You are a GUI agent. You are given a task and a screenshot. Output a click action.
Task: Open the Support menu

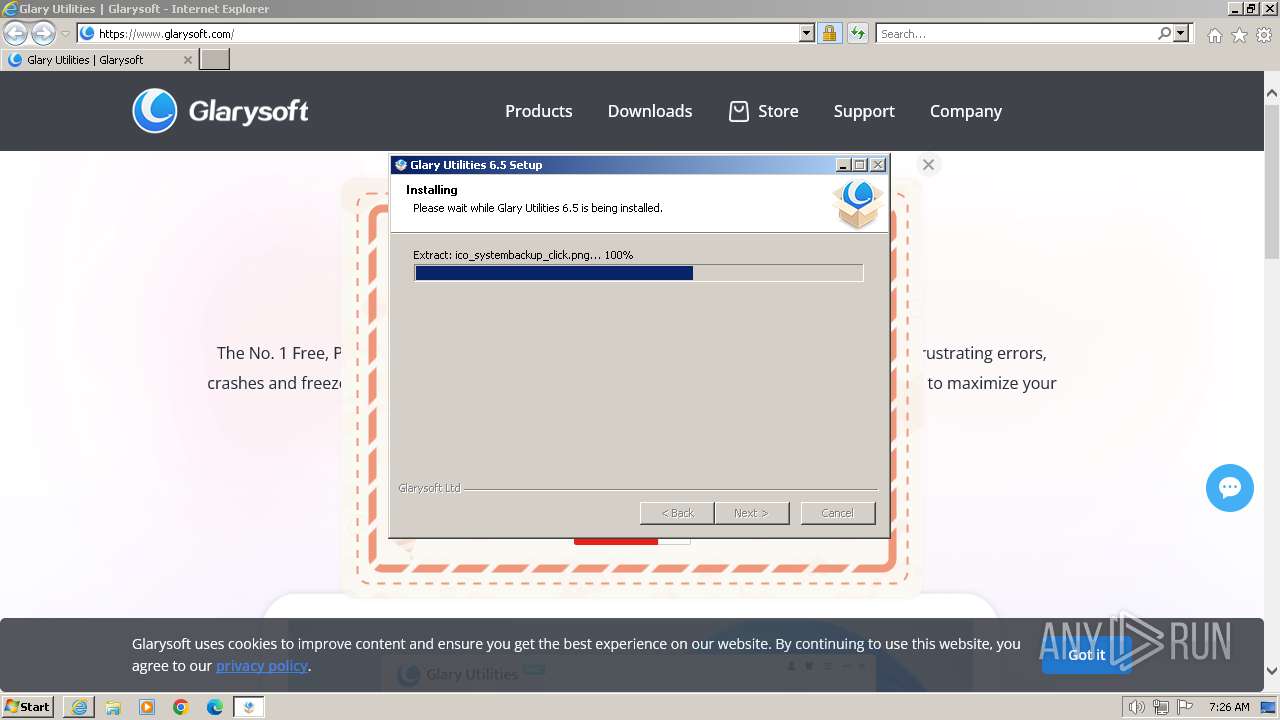pyautogui.click(x=864, y=111)
